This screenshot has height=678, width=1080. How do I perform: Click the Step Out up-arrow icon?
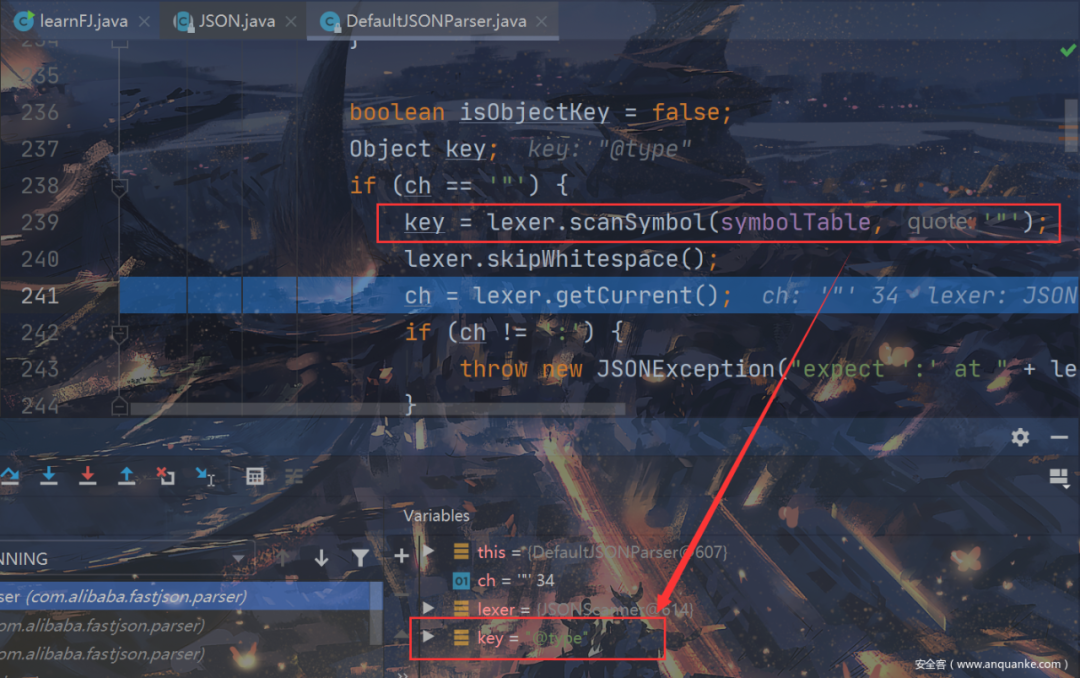click(126, 475)
